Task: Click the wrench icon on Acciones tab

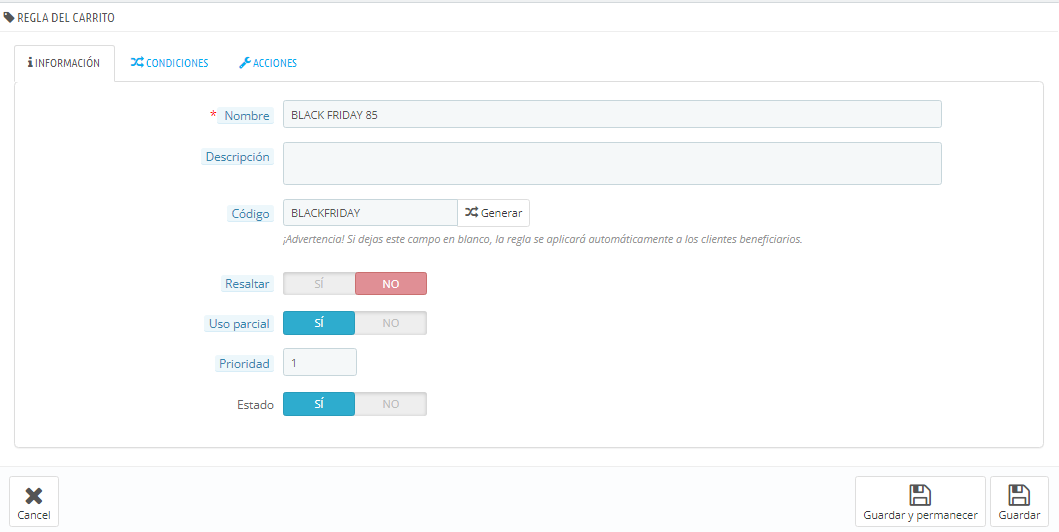Action: coord(244,63)
